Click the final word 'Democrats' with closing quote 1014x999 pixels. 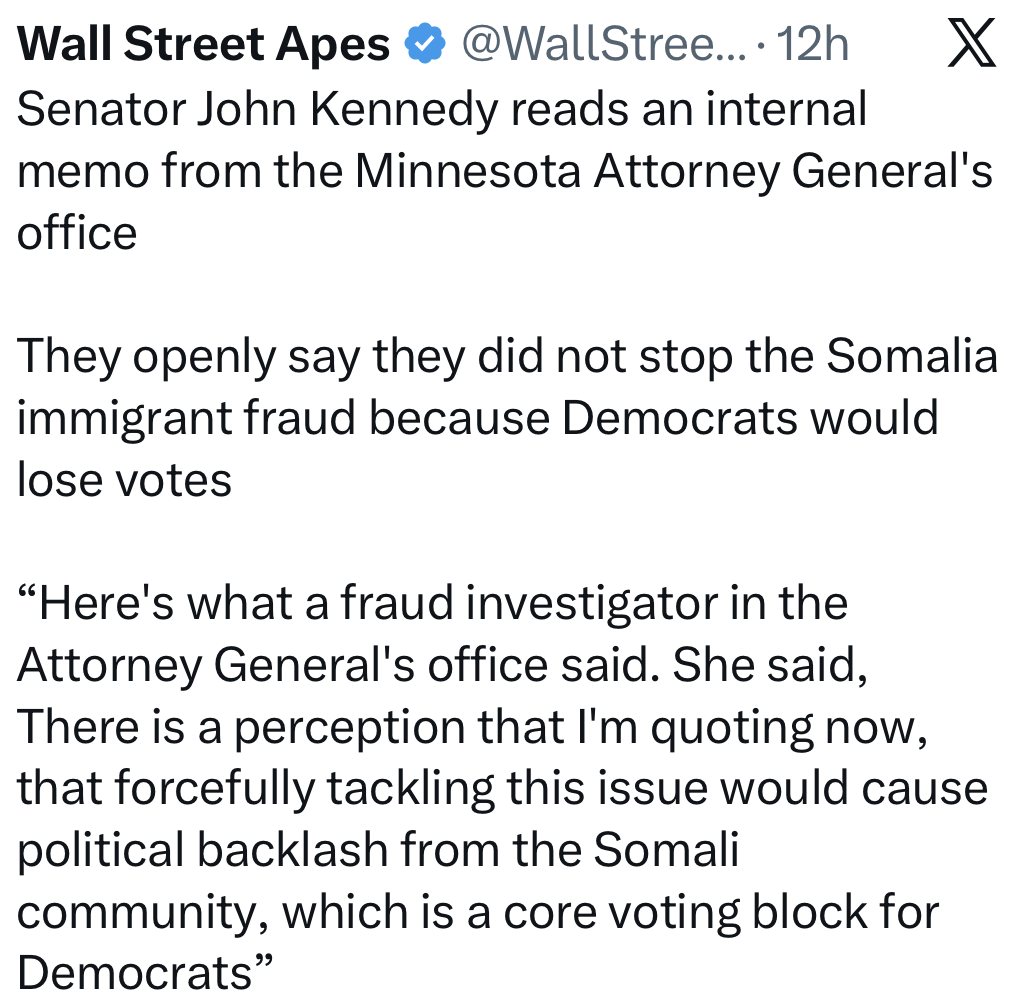[145, 974]
